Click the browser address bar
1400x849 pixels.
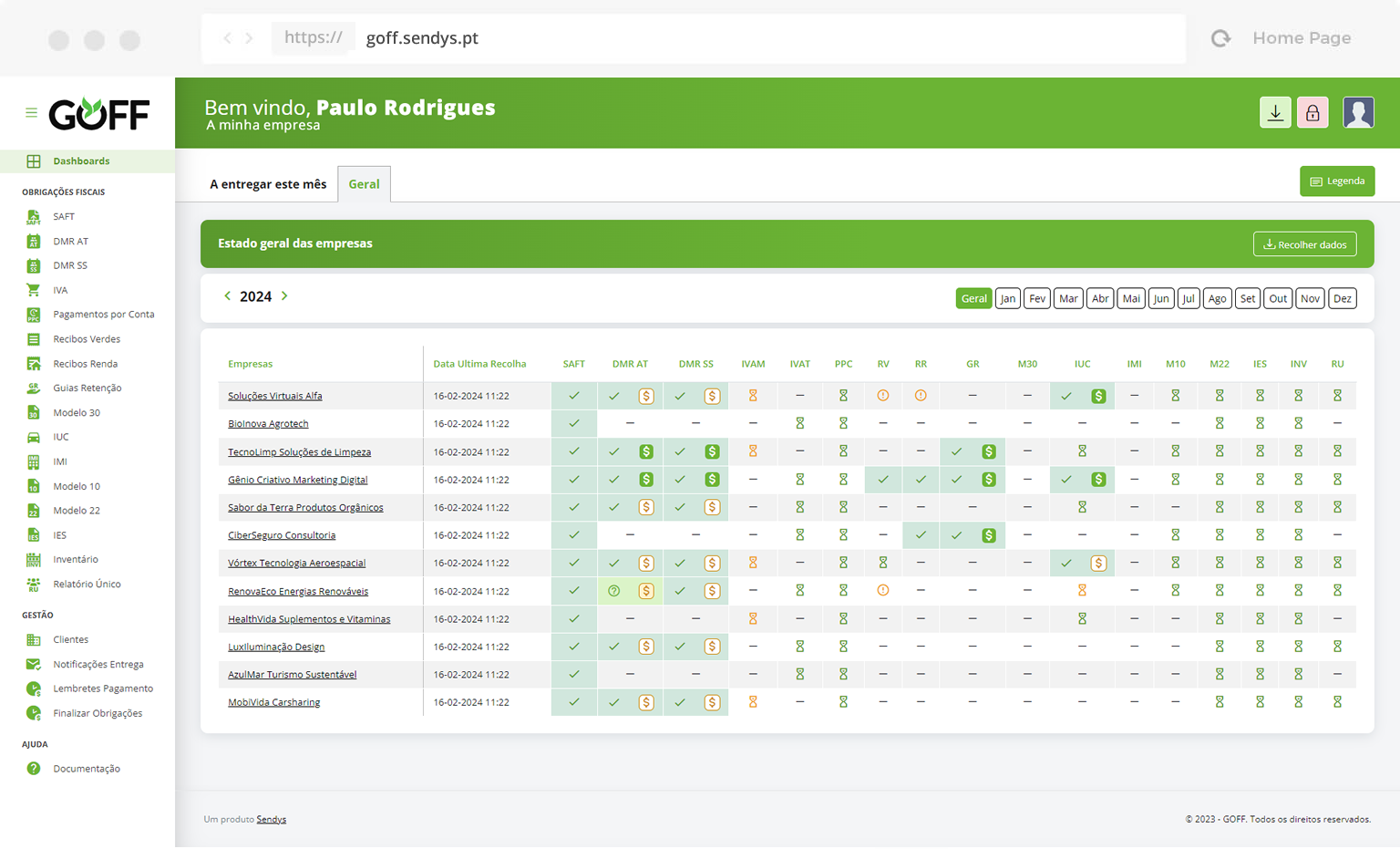[694, 38]
